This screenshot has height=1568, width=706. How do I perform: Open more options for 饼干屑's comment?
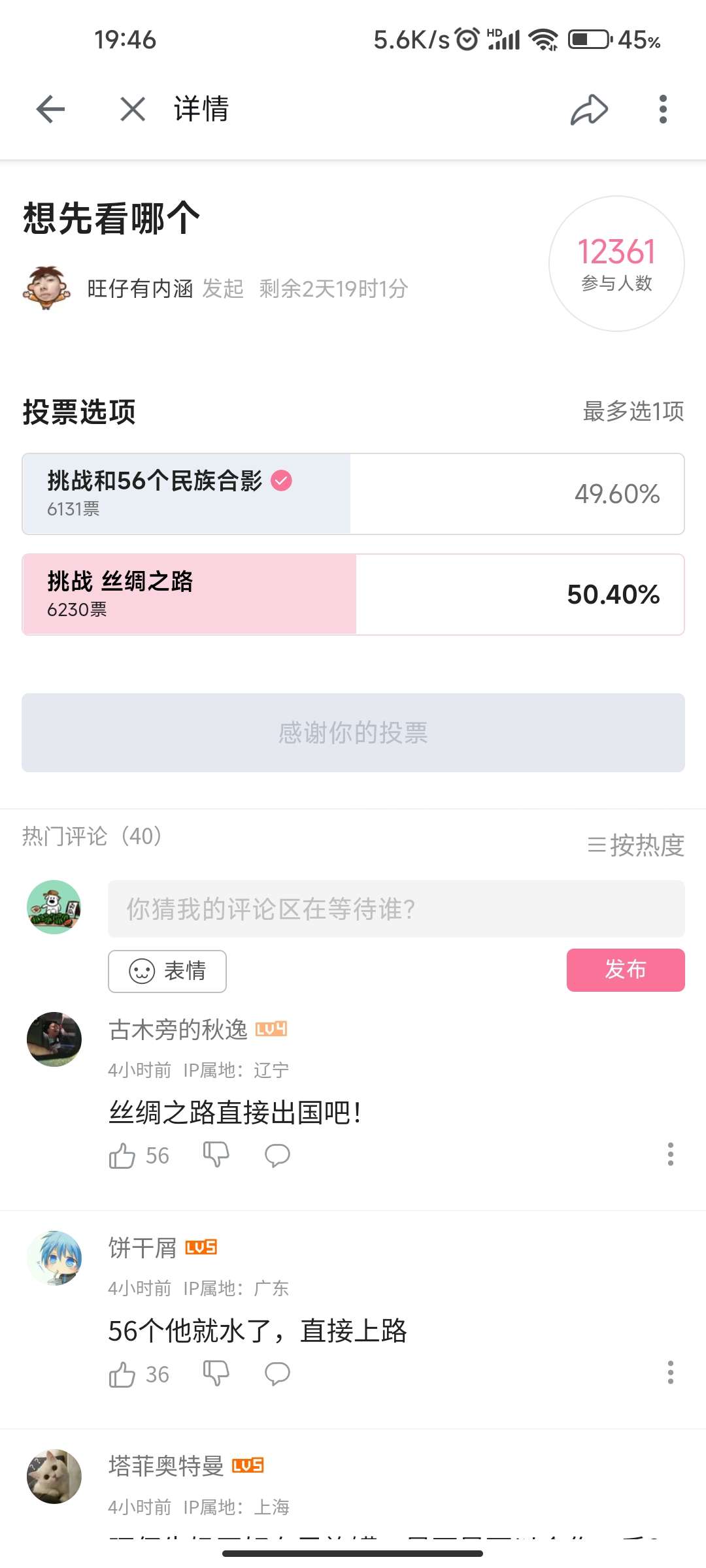[670, 1373]
